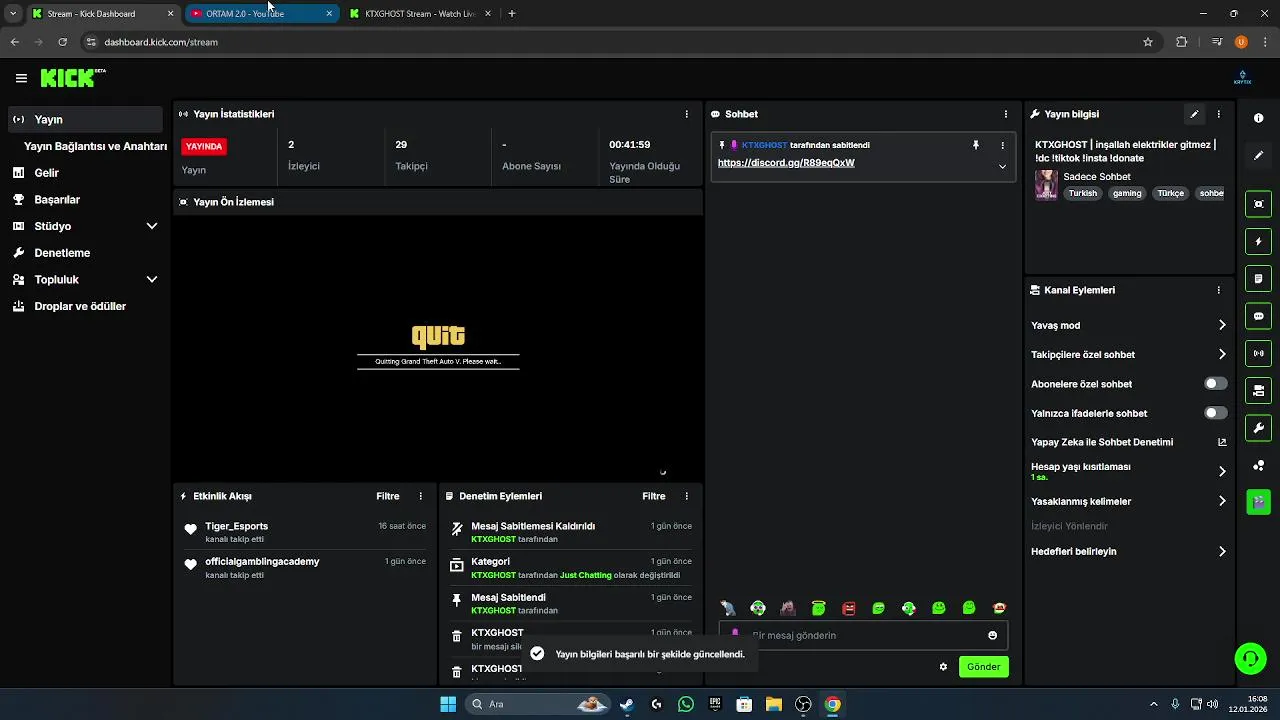Open OBS Studio from the taskbar
This screenshot has width=1280, height=720.
pyautogui.click(x=803, y=704)
